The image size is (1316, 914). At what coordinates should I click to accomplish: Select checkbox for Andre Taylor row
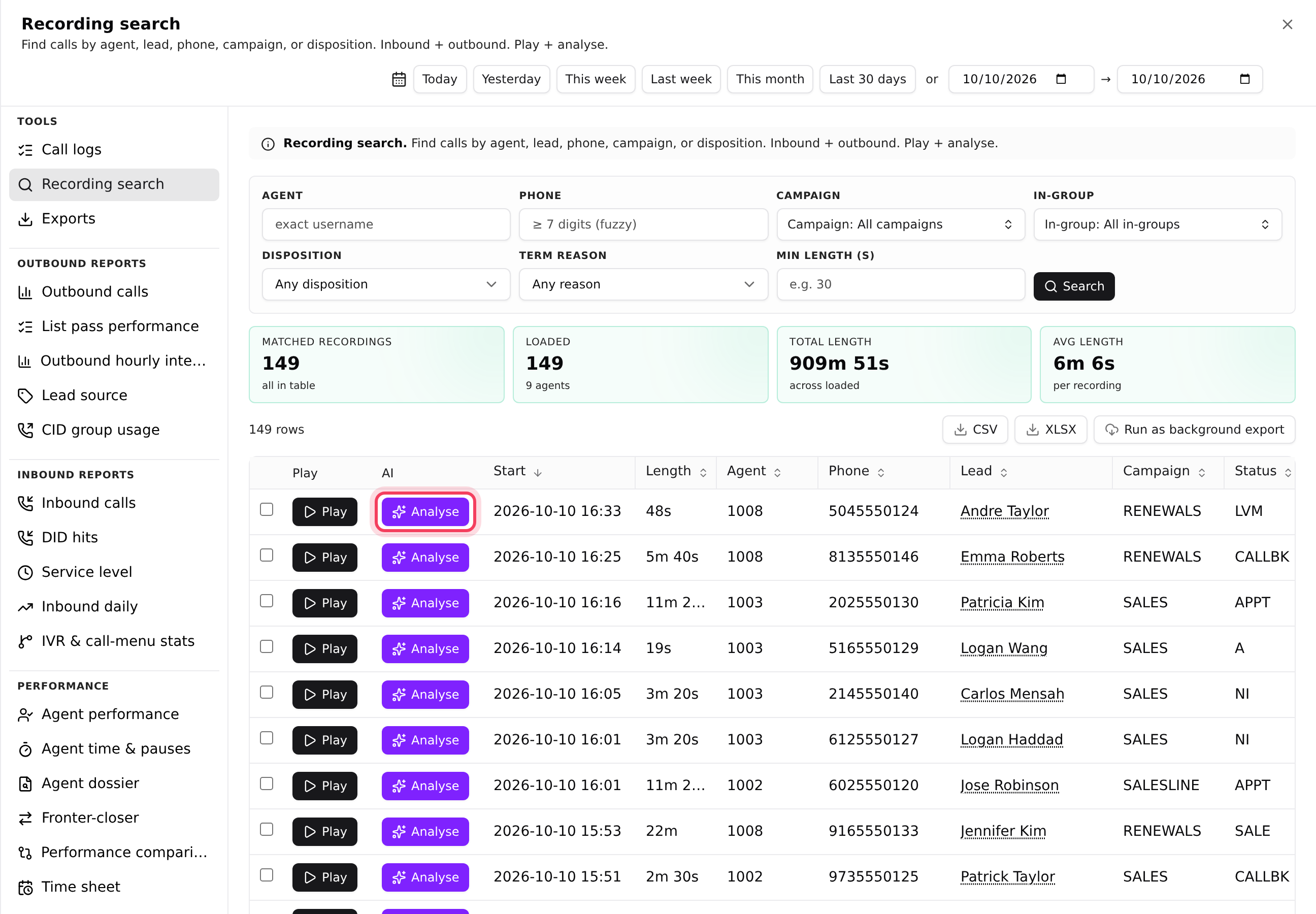(266, 509)
